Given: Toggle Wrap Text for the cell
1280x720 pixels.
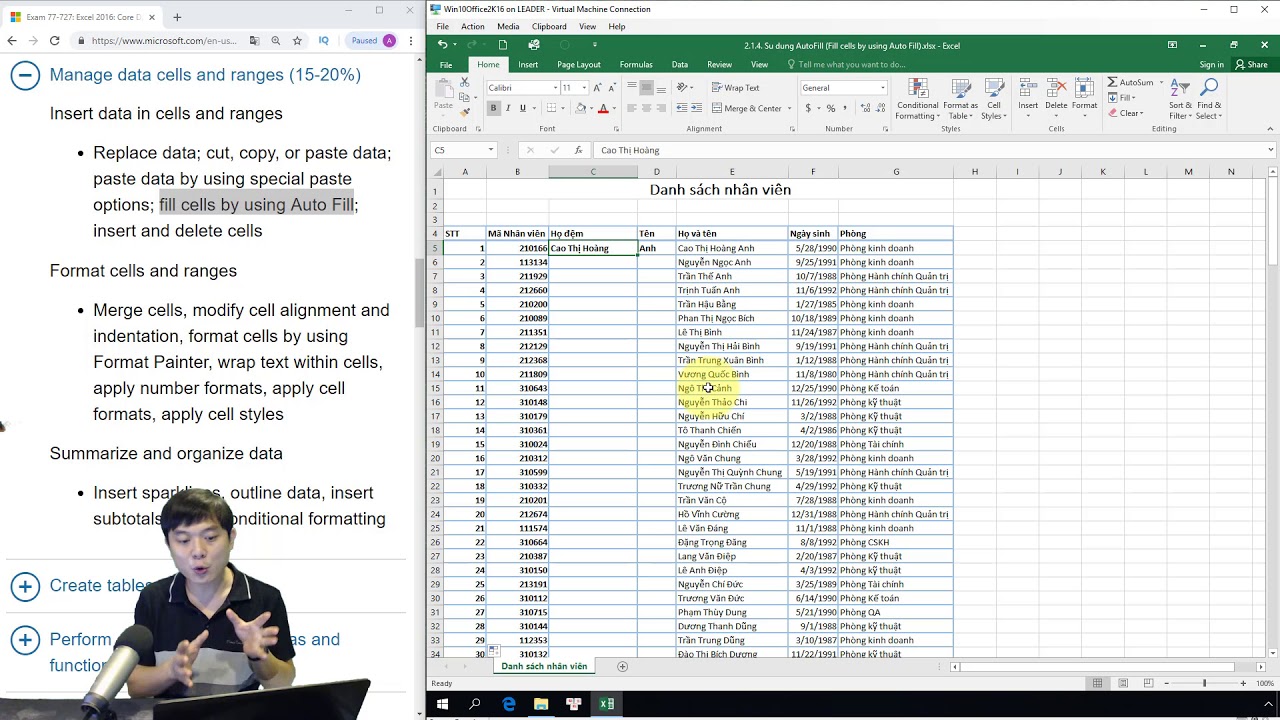Looking at the screenshot, I should pos(735,88).
